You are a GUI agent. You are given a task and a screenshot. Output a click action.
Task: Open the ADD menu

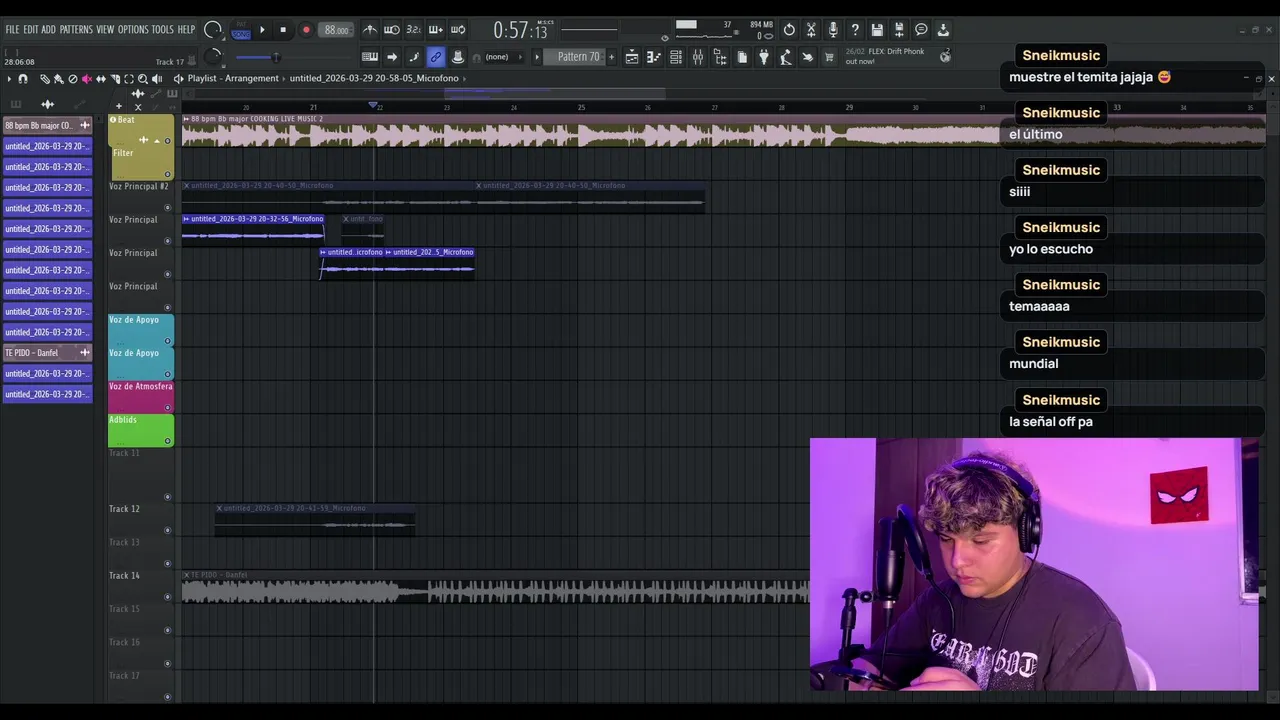click(48, 29)
